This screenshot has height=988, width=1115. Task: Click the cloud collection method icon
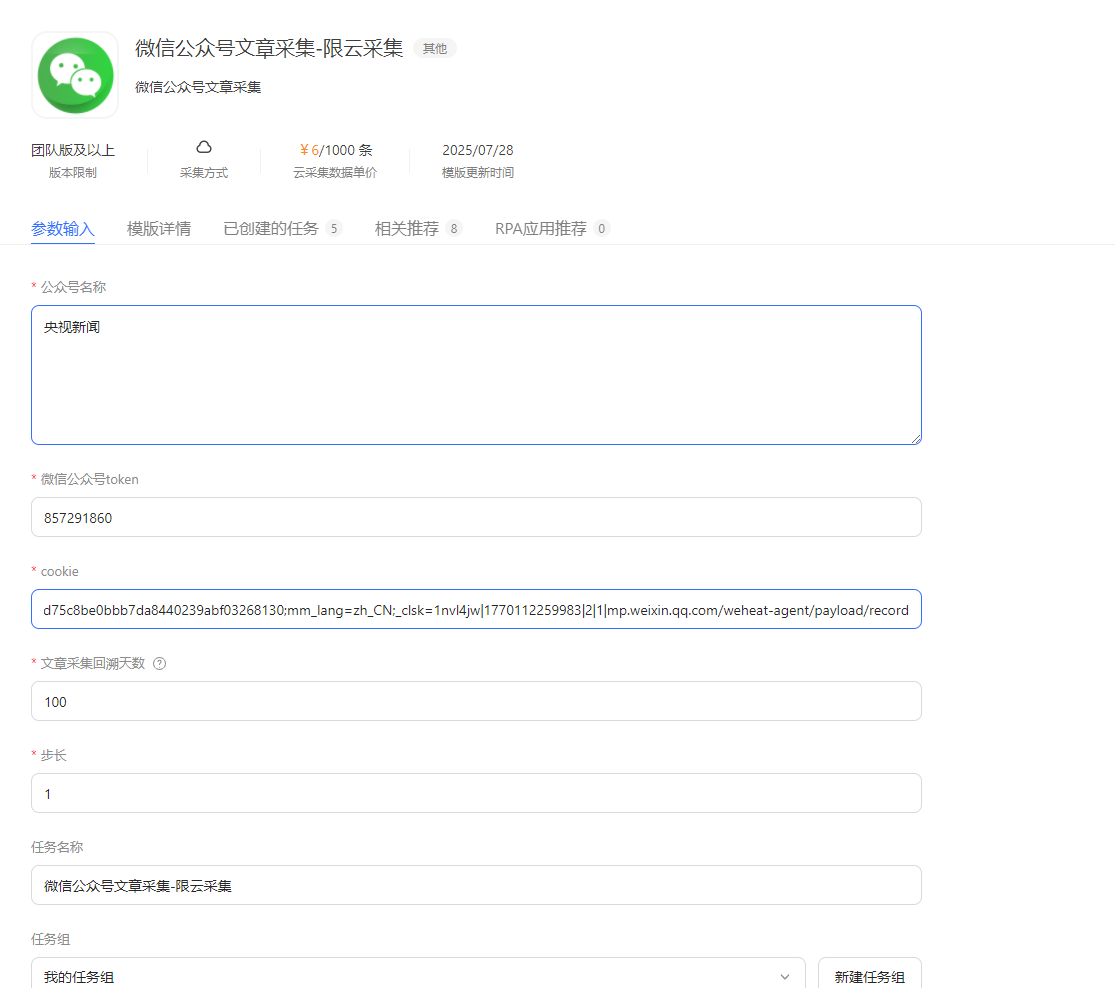point(204,147)
